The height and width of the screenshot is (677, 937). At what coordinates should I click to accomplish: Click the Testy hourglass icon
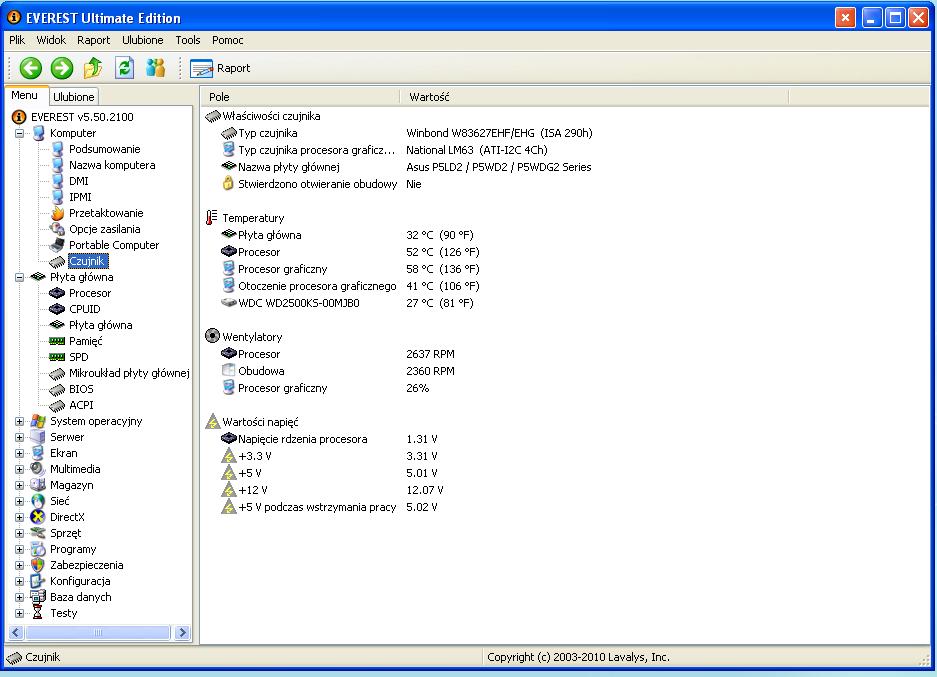point(38,613)
